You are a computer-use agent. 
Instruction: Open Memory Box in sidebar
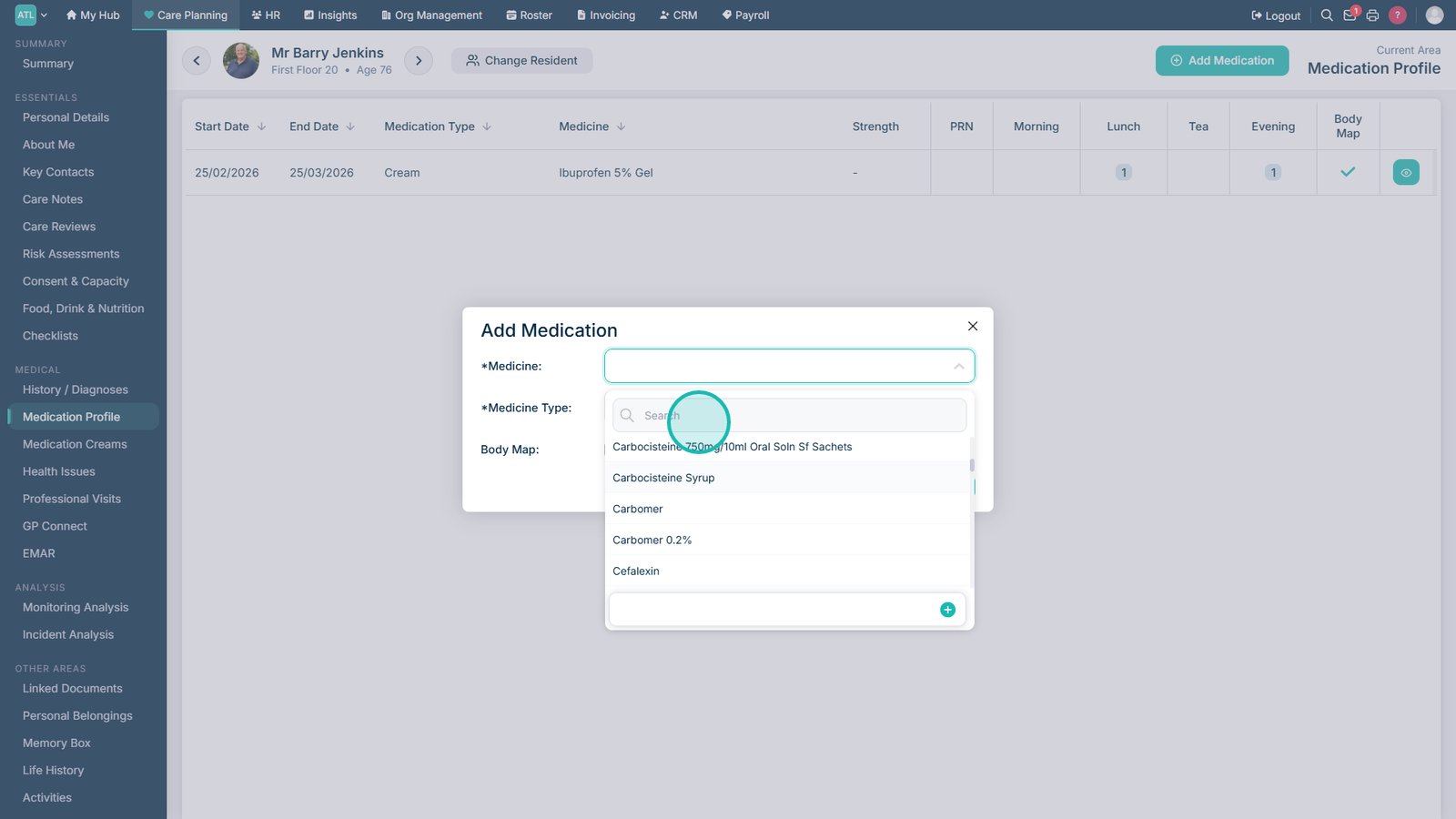[56, 743]
